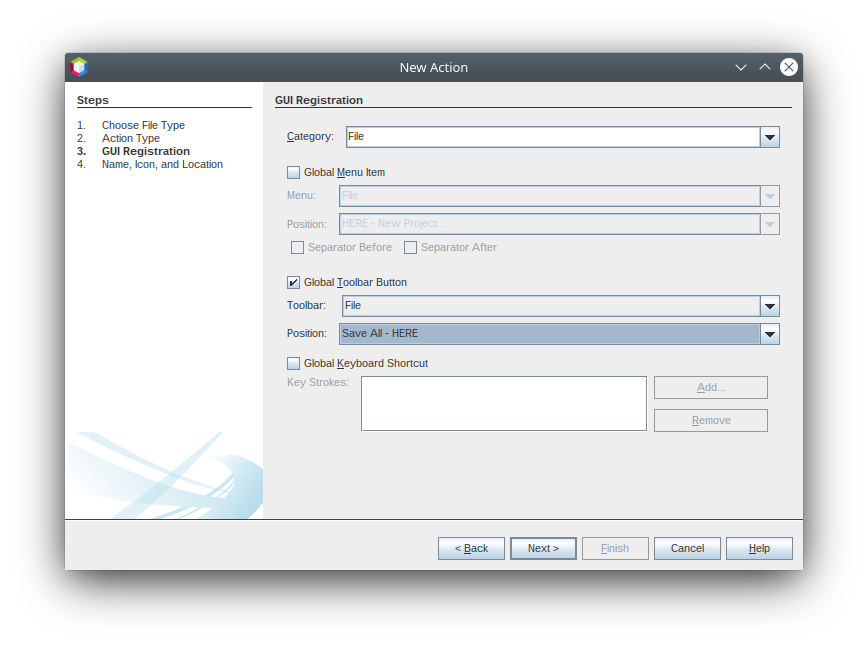Expand the Toolbar dropdown list
The image size is (868, 647).
click(769, 306)
